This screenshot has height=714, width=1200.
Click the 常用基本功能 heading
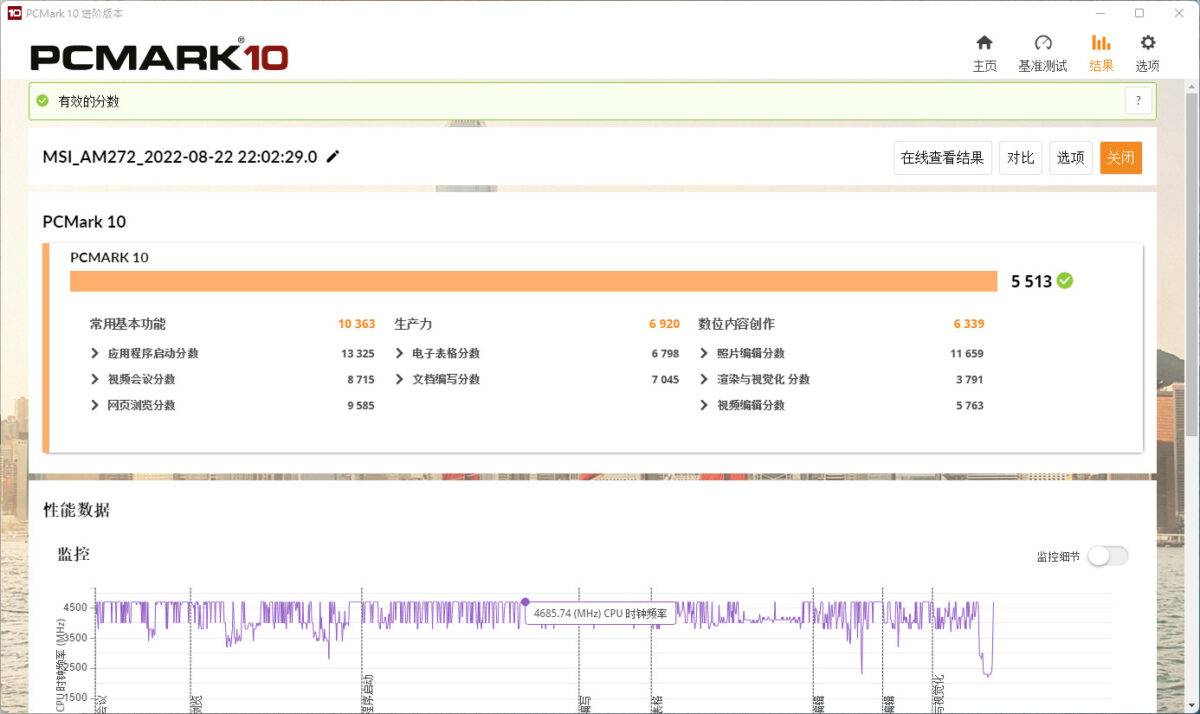pos(128,324)
